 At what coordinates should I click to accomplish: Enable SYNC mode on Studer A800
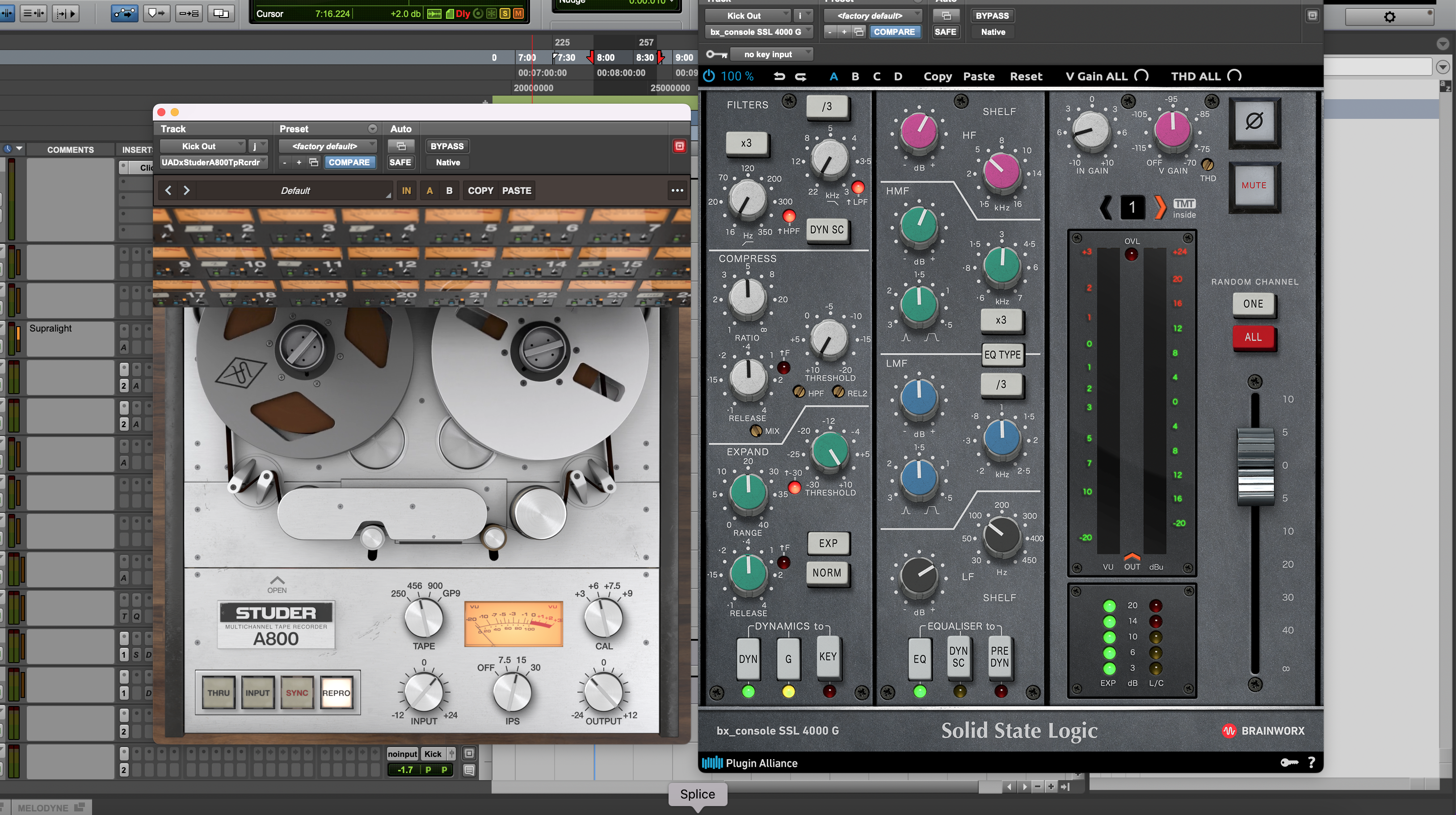pyautogui.click(x=297, y=693)
